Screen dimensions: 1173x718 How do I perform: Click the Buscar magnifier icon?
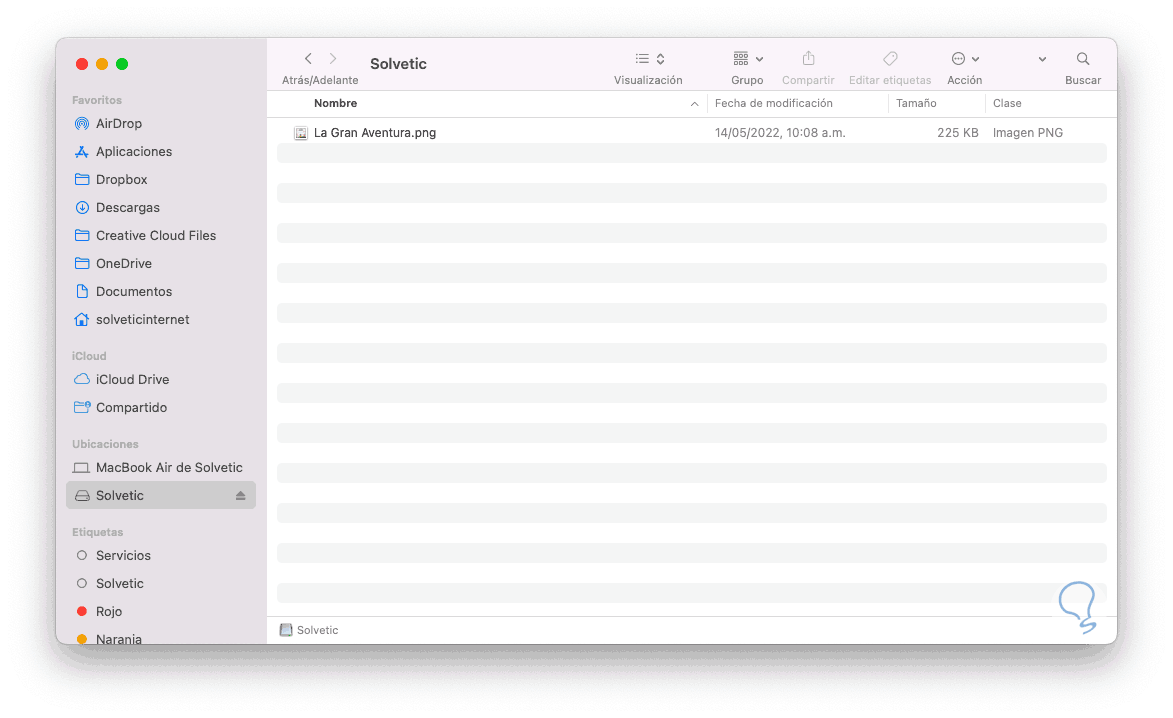pos(1082,58)
